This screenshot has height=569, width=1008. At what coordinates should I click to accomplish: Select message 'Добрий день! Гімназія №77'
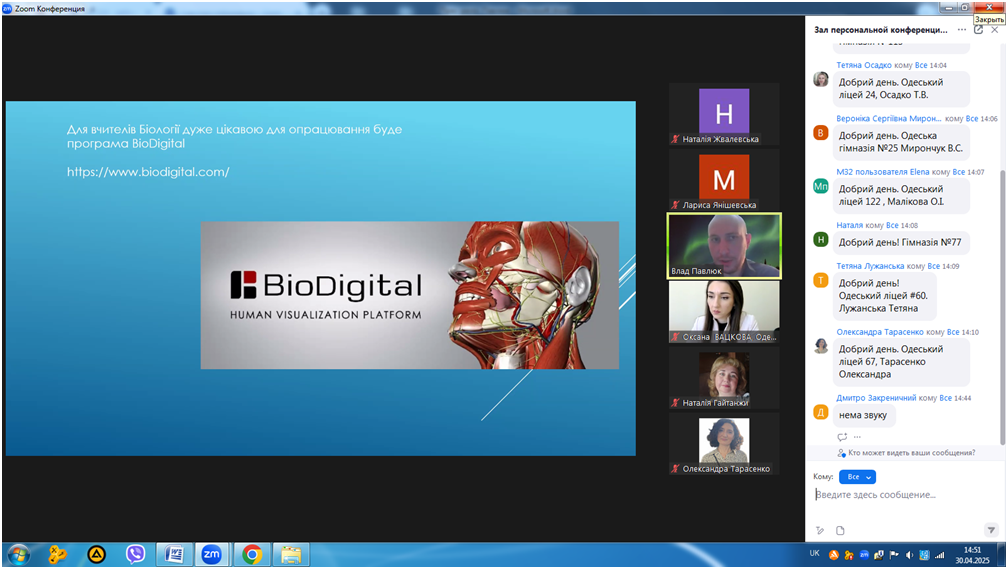(x=901, y=242)
